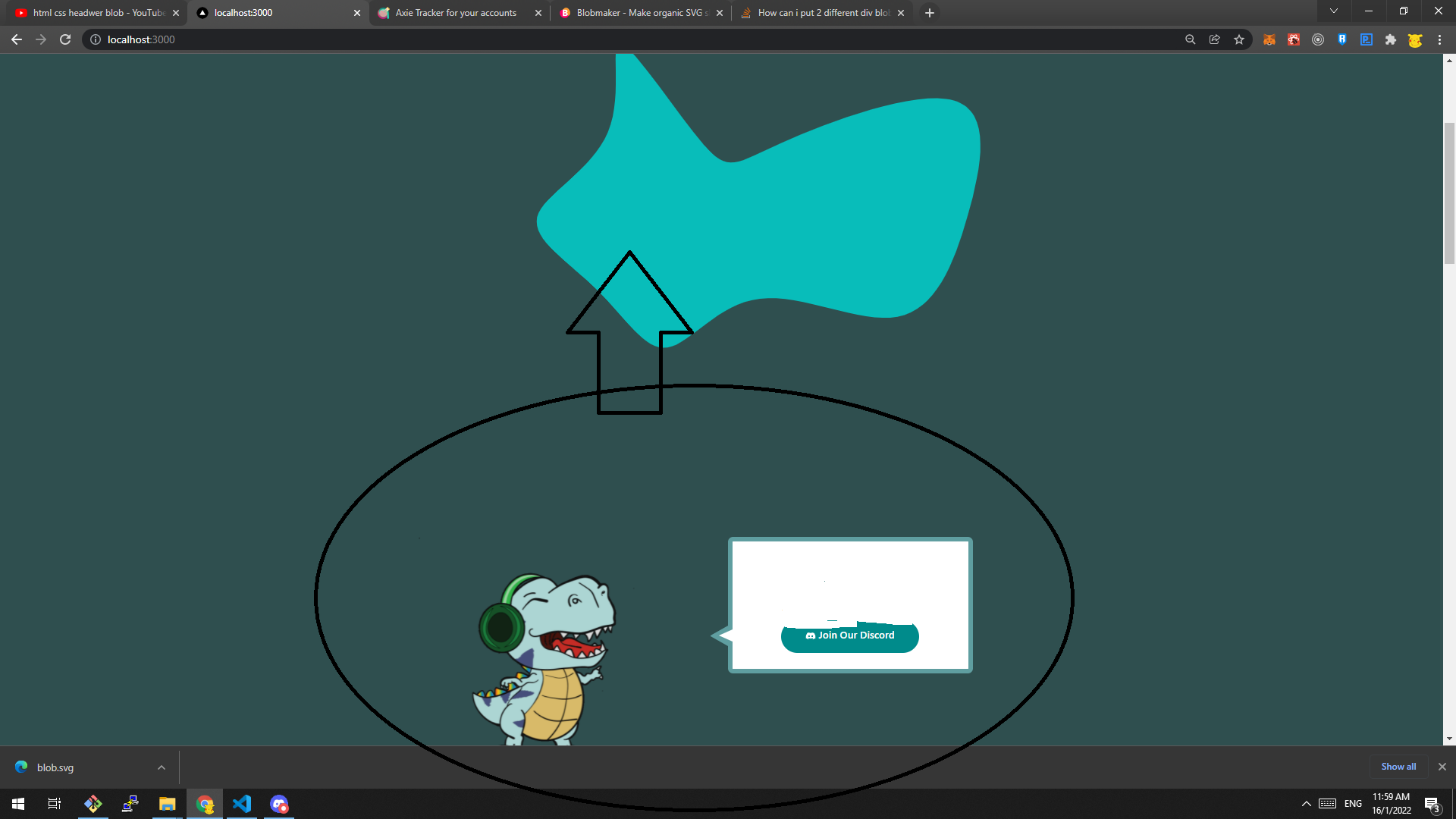The width and height of the screenshot is (1456, 819).
Task: Close the YouTube tab
Action: click(176, 13)
